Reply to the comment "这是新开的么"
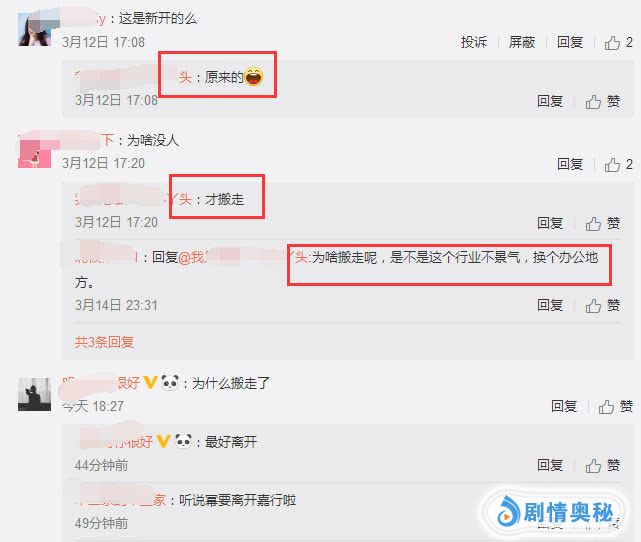This screenshot has height=542, width=641. click(x=570, y=42)
